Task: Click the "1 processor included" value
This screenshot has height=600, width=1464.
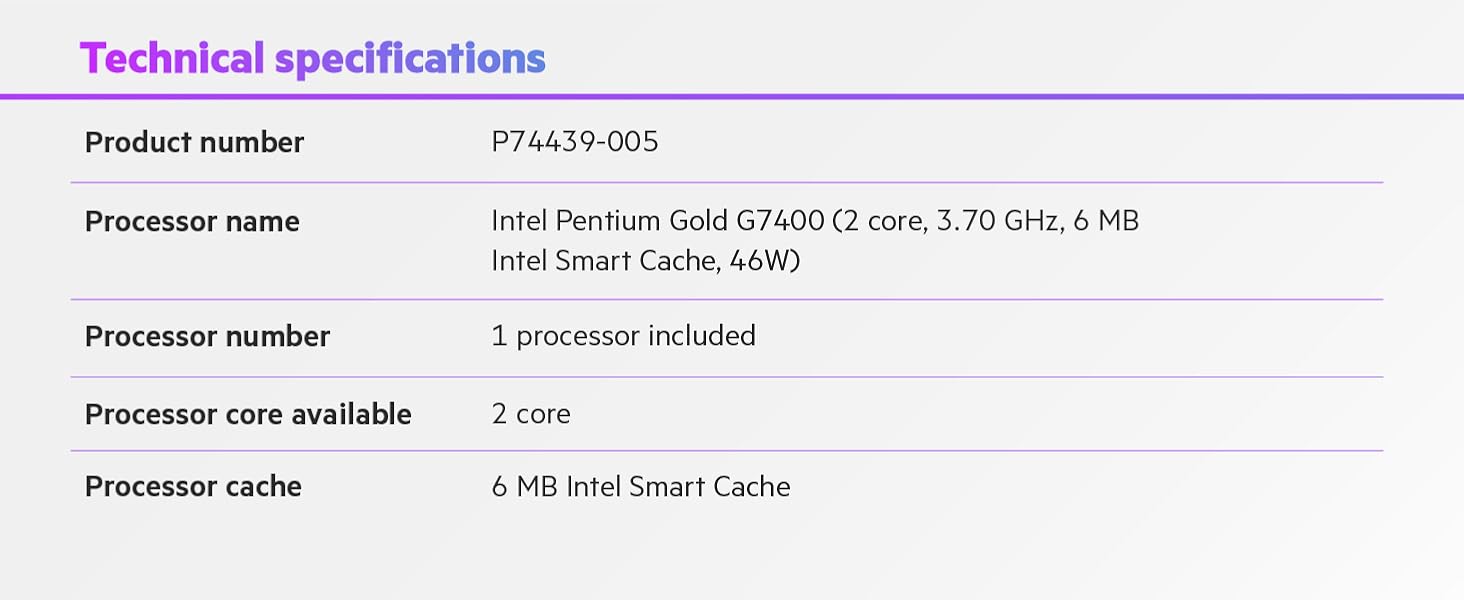Action: pyautogui.click(x=623, y=336)
